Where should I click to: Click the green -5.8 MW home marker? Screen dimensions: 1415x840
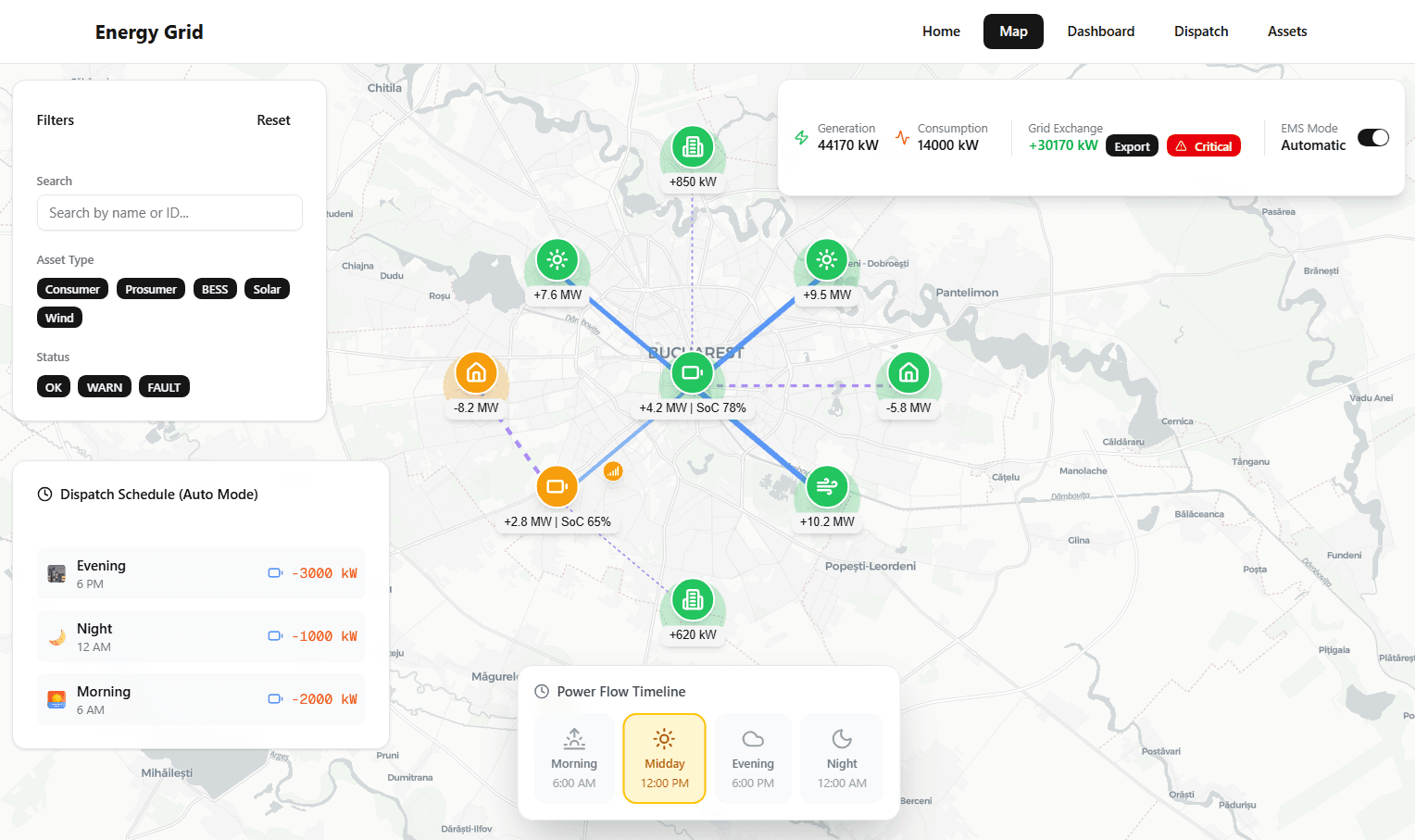pyautogui.click(x=908, y=373)
